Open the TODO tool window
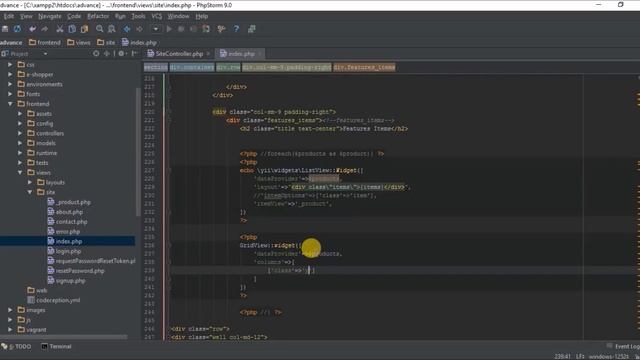Viewport: 640px width, 360px height. point(17,347)
